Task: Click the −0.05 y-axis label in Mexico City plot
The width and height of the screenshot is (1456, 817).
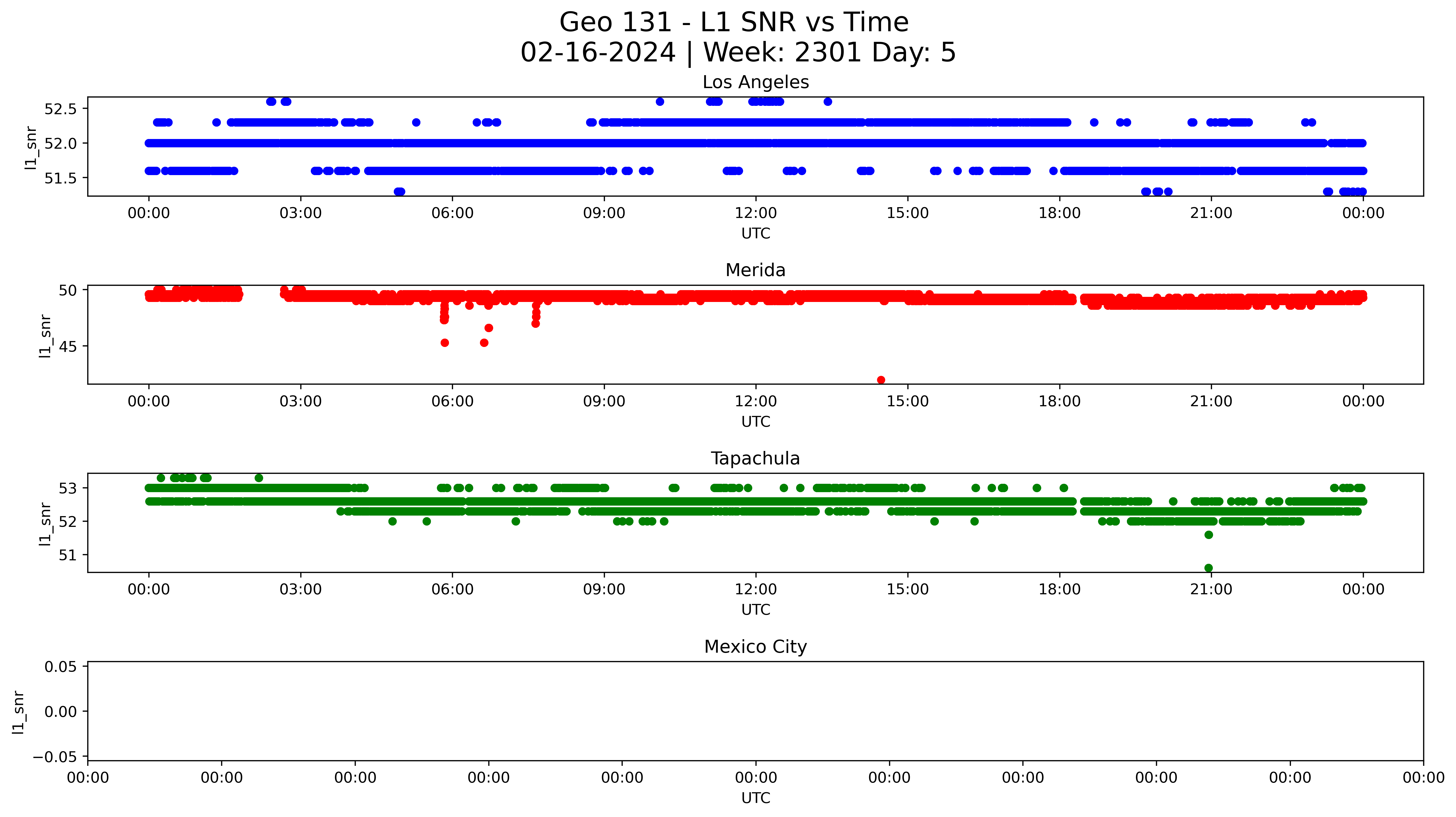Action: (55, 757)
